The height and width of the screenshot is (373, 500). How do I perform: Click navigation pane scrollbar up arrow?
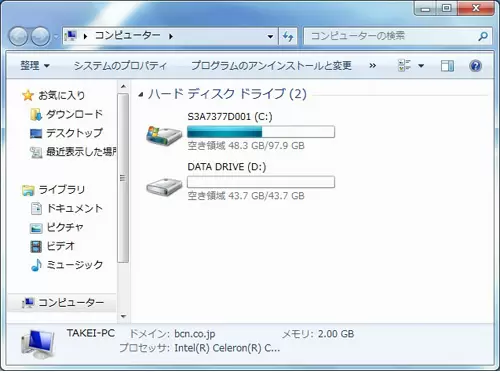(x=123, y=87)
